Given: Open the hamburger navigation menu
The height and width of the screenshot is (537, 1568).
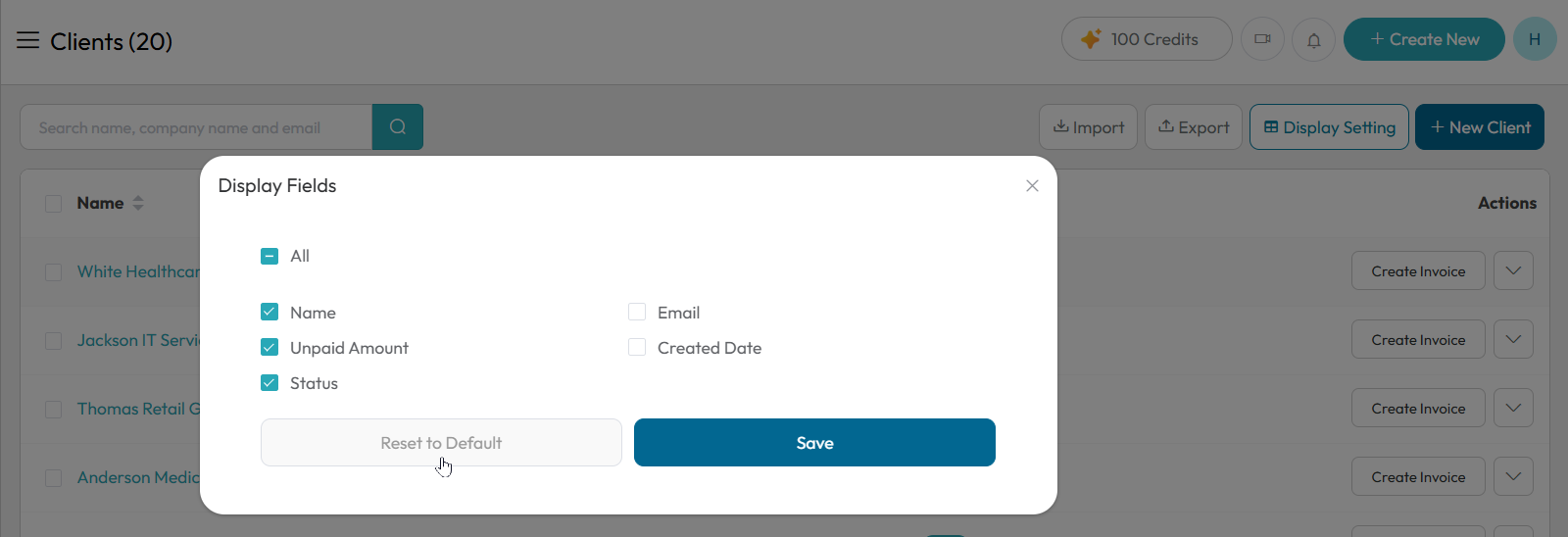Looking at the screenshot, I should click(x=27, y=40).
